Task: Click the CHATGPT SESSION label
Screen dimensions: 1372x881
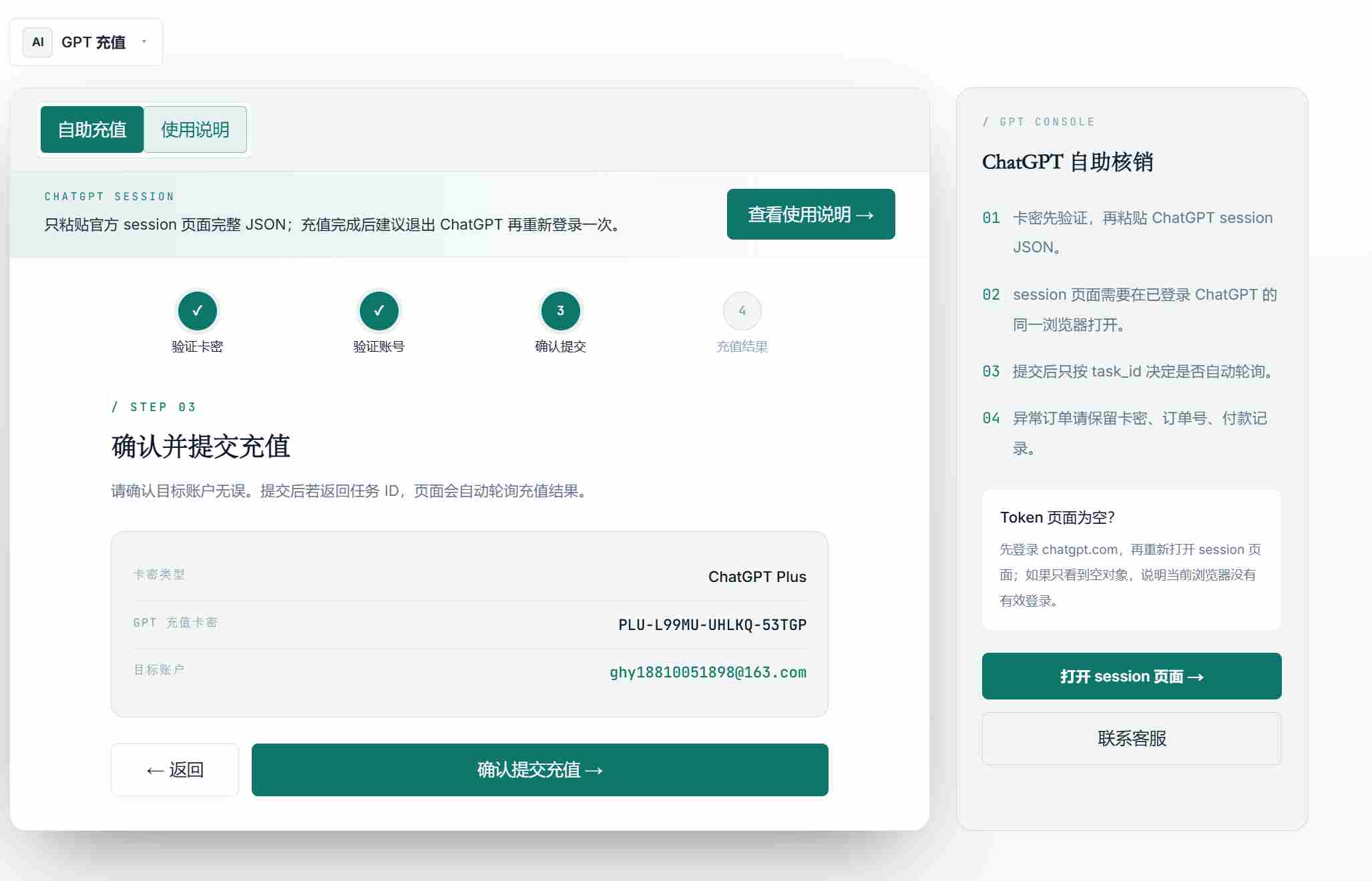Action: pyautogui.click(x=109, y=196)
